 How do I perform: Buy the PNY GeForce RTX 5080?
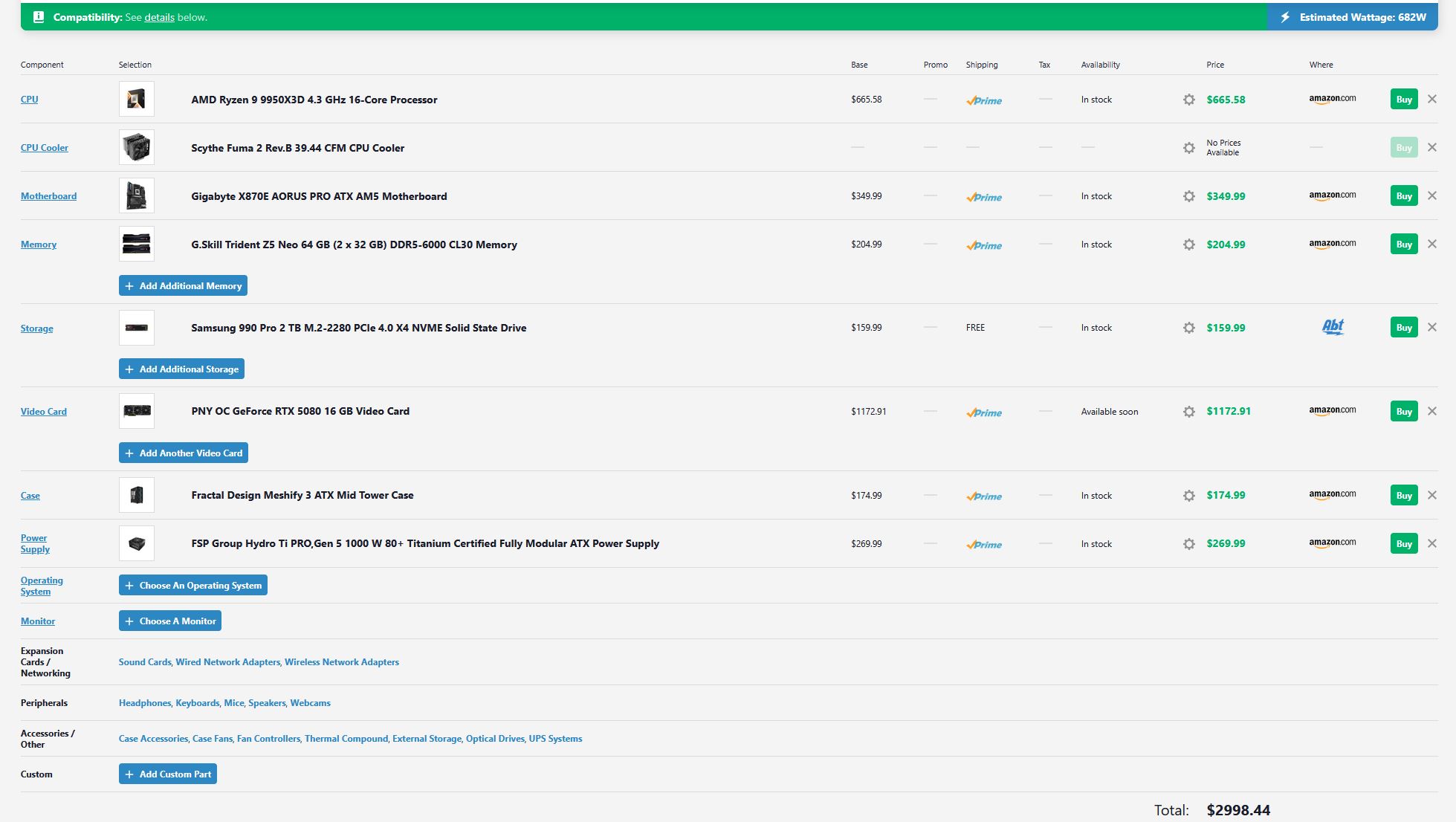tap(1404, 411)
